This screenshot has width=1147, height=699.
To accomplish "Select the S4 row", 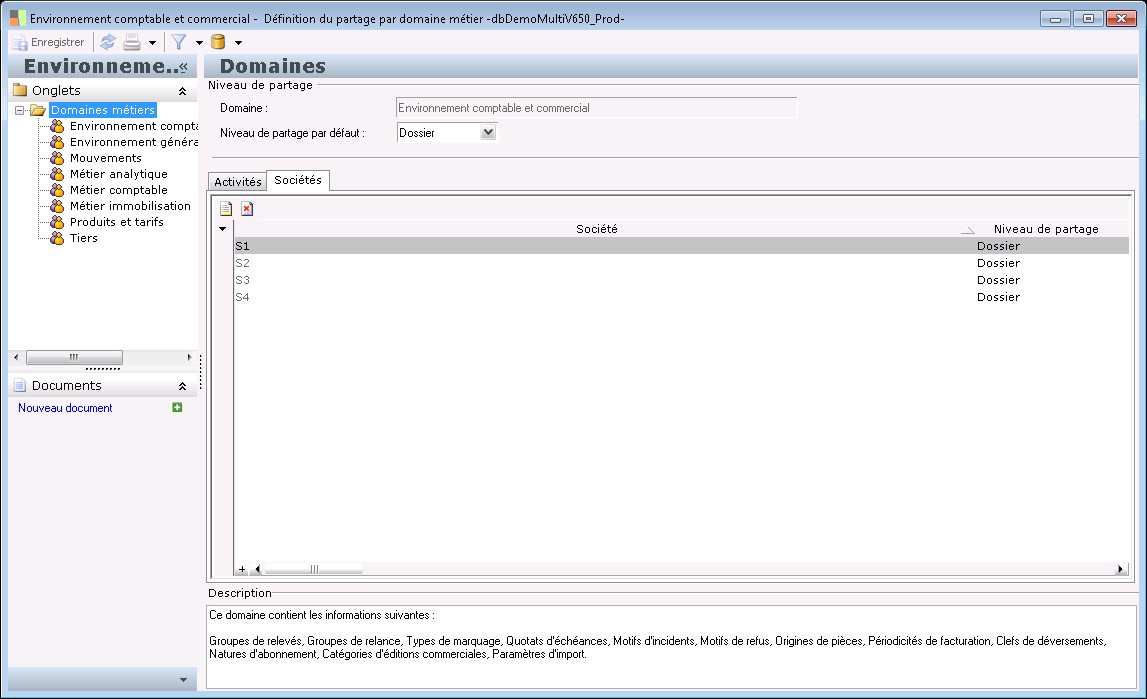I will pyautogui.click(x=681, y=297).
